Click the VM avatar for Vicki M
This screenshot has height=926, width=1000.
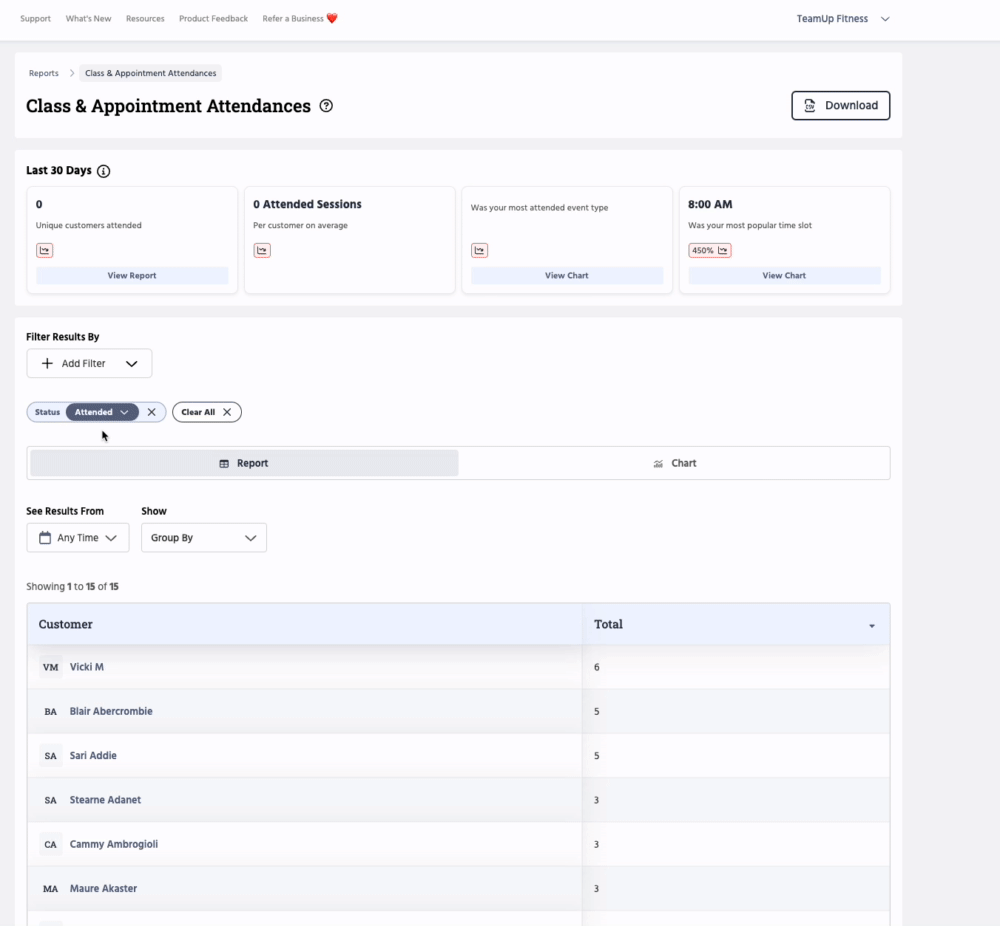click(50, 667)
